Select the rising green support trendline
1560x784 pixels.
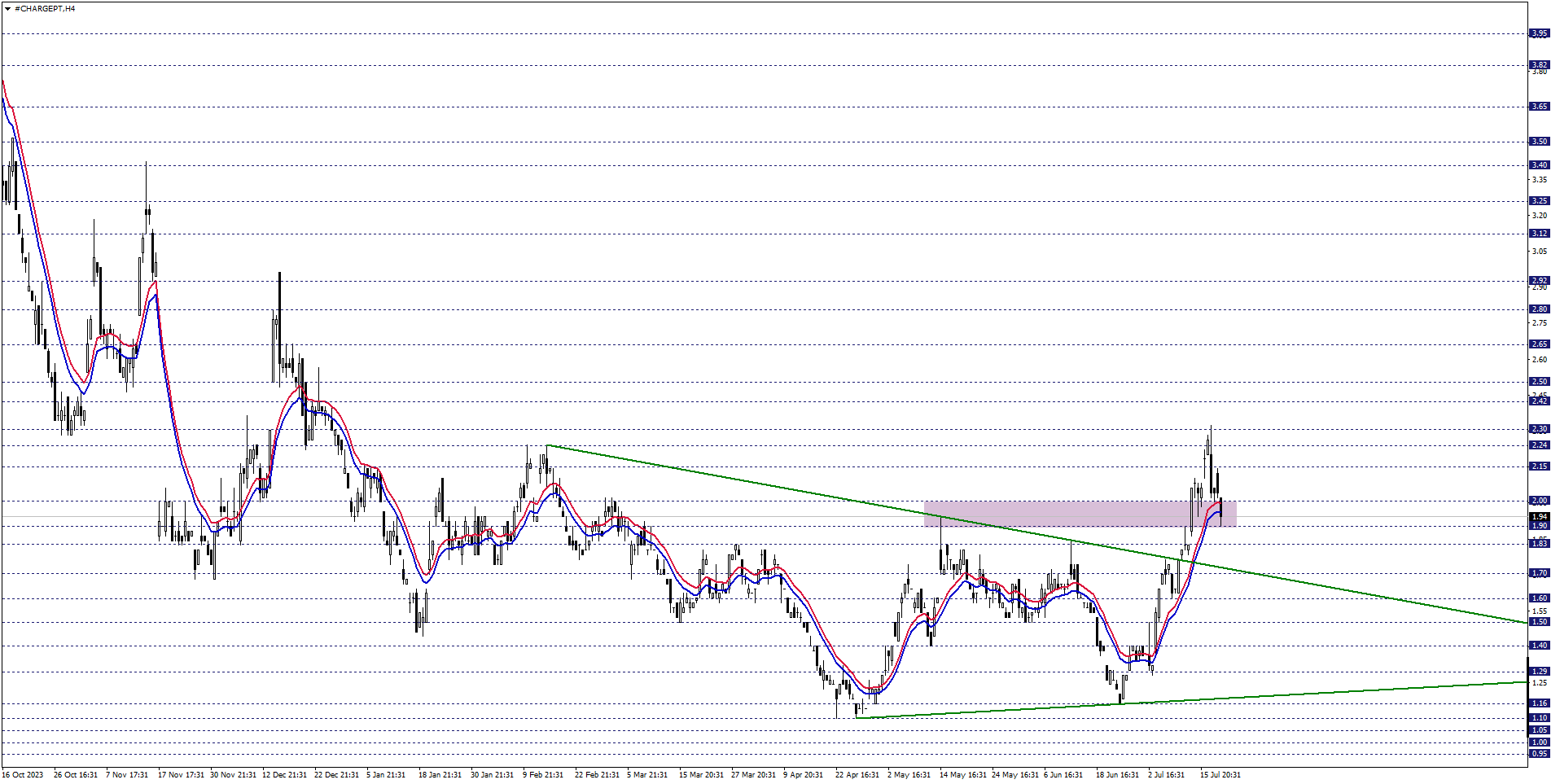click(1191, 700)
